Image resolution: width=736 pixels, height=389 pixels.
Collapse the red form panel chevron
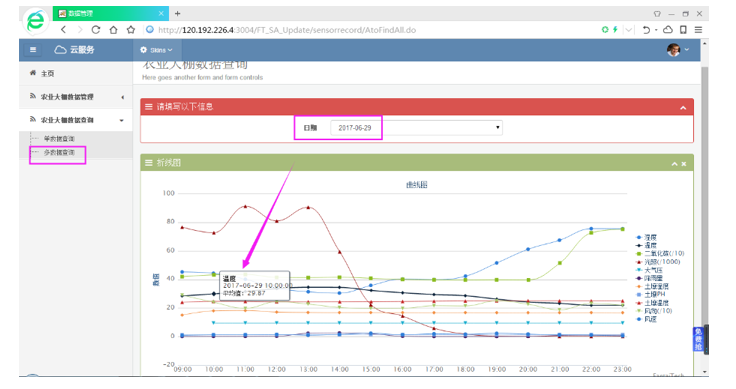pyautogui.click(x=683, y=108)
